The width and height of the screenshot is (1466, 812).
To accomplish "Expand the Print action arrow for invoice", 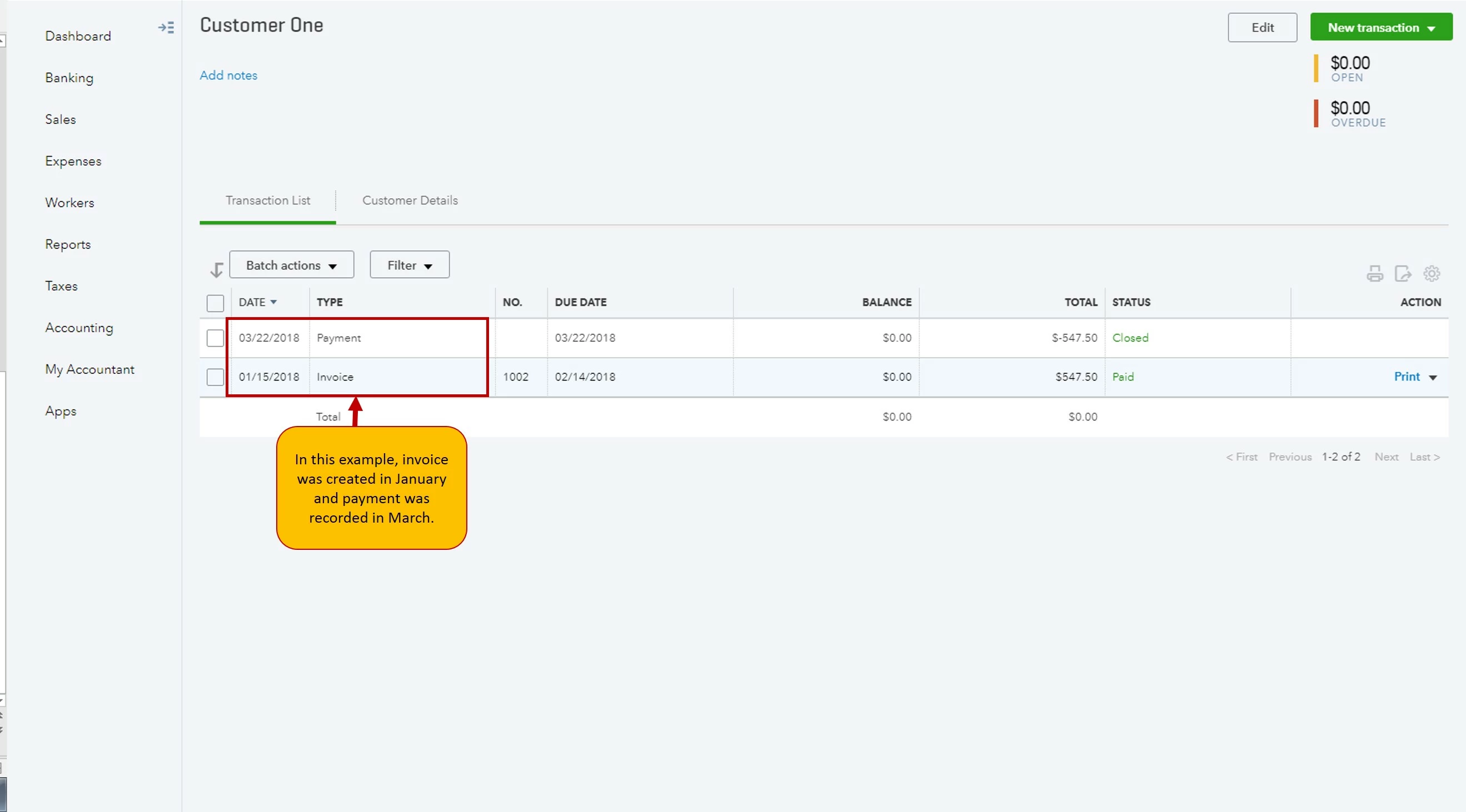I will coord(1433,378).
